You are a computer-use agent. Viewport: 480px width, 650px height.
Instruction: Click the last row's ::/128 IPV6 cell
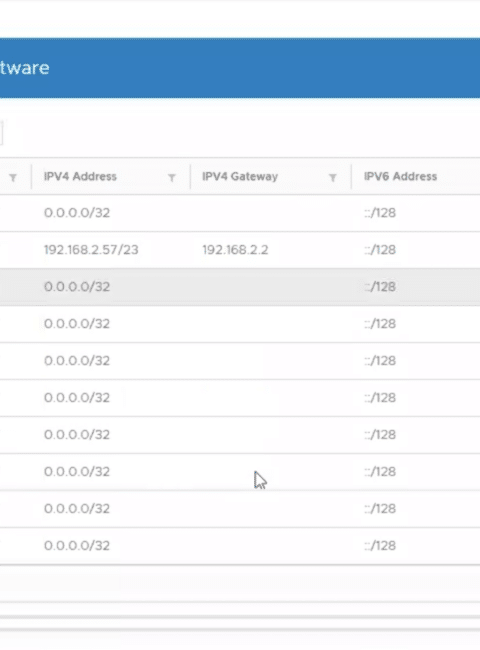380,546
